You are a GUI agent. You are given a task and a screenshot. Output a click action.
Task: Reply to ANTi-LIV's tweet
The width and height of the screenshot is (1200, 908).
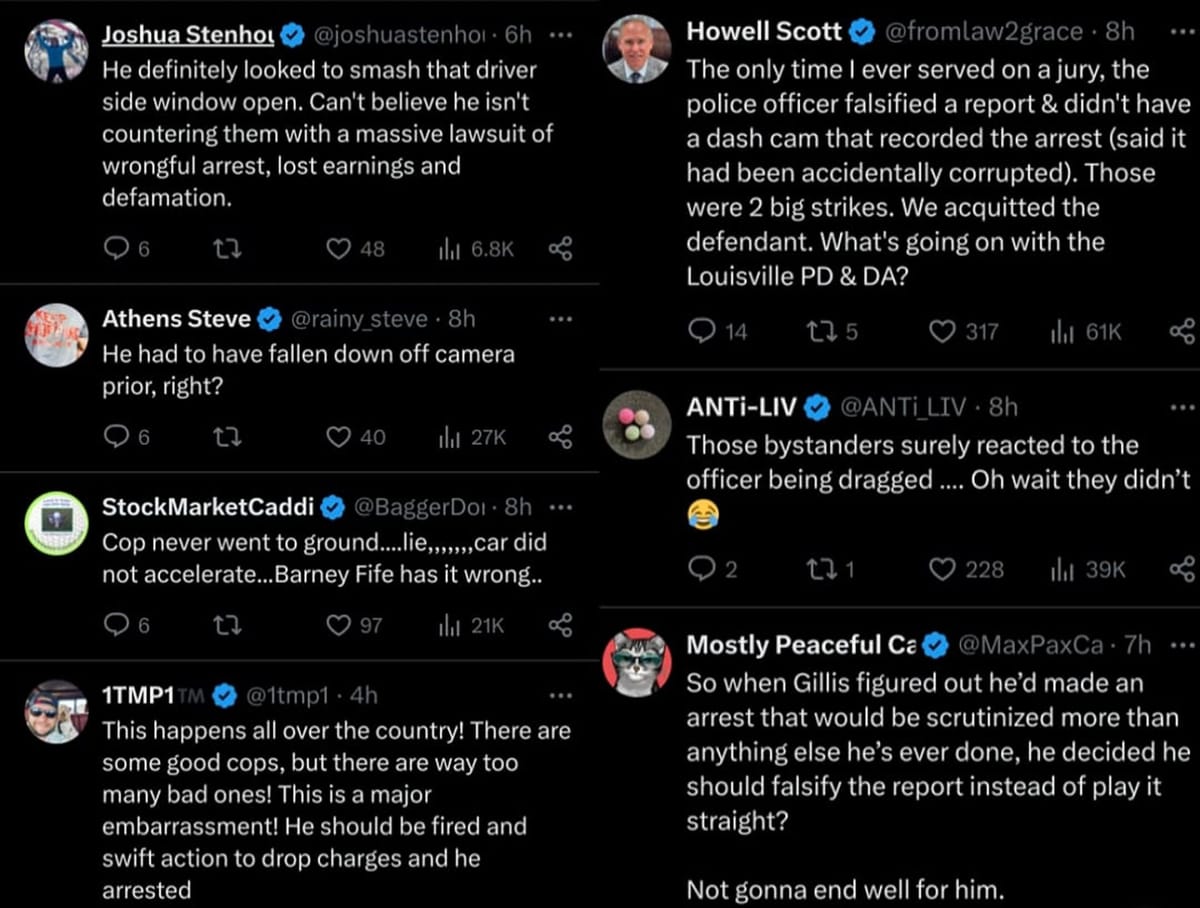point(702,569)
